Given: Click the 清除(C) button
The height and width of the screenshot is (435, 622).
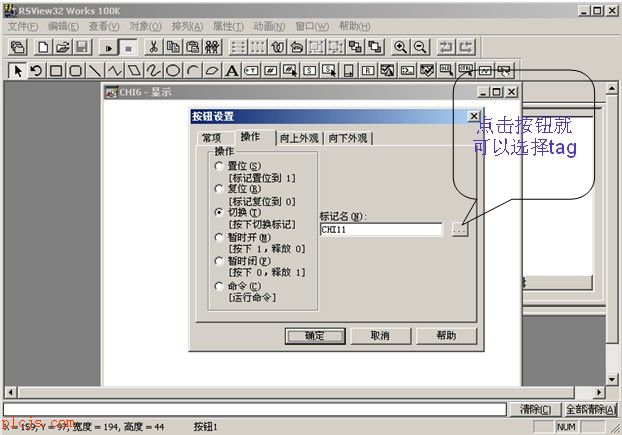Looking at the screenshot, I should pyautogui.click(x=535, y=409).
